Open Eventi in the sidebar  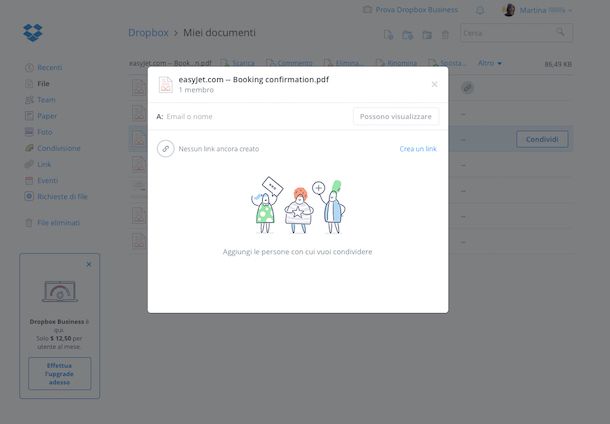point(47,180)
